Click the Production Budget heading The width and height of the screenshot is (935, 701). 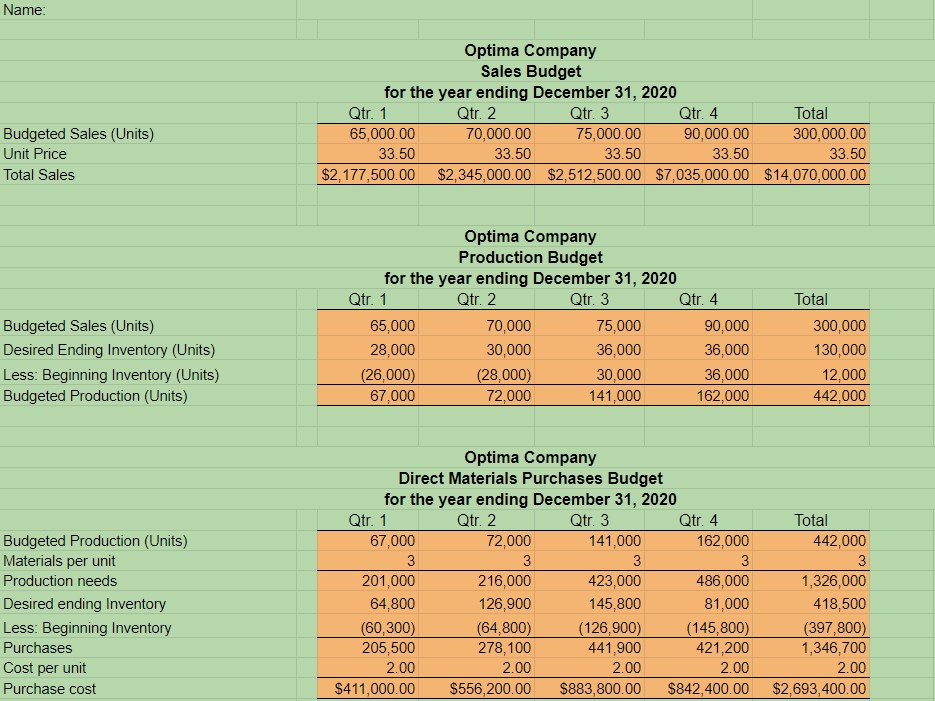click(530, 257)
